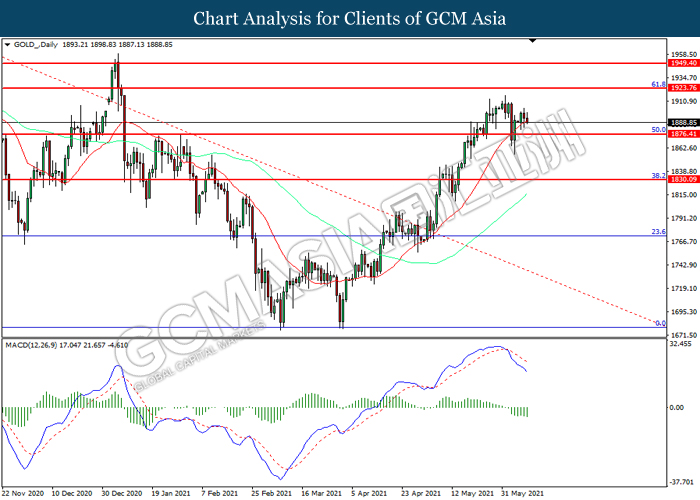The image size is (700, 500).
Task: Click the current price tag 1888.85
Action: 683,122
